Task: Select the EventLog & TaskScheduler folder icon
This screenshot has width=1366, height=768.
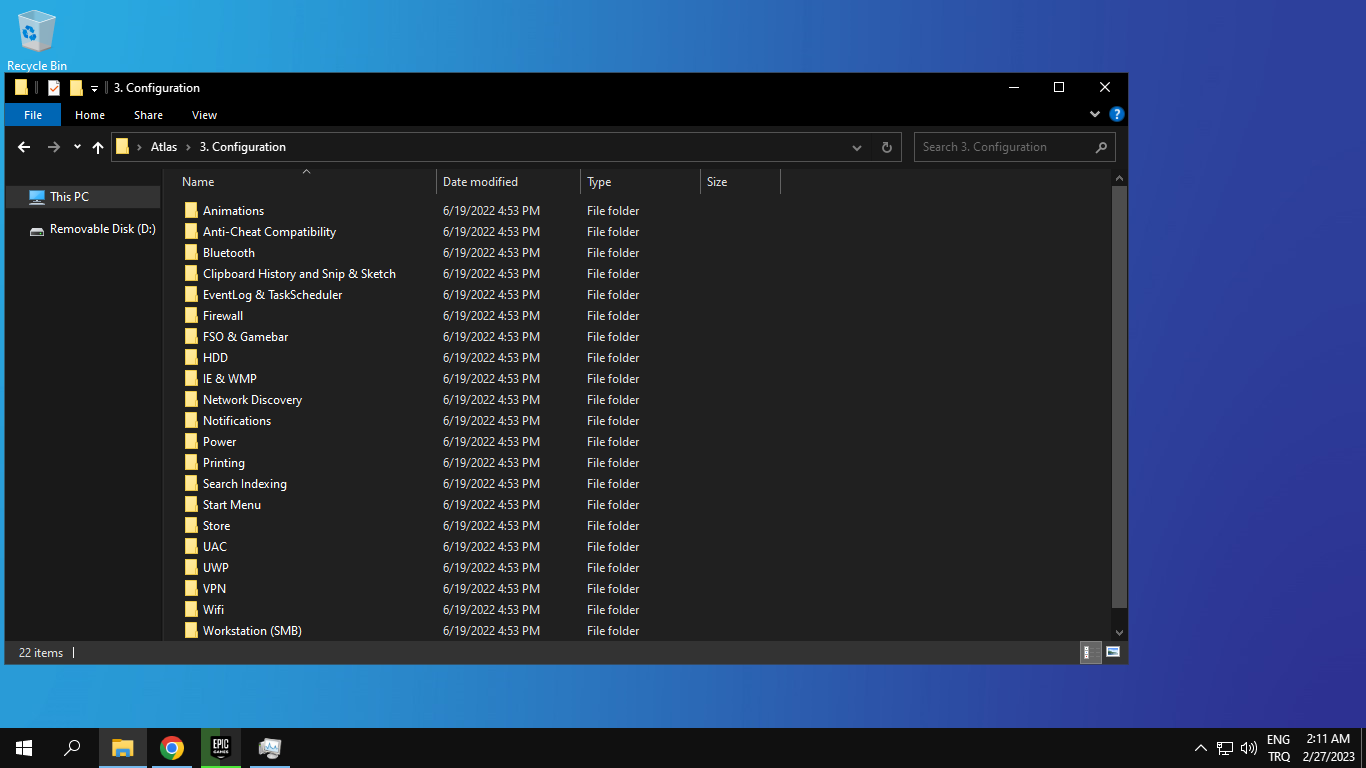Action: (x=192, y=295)
